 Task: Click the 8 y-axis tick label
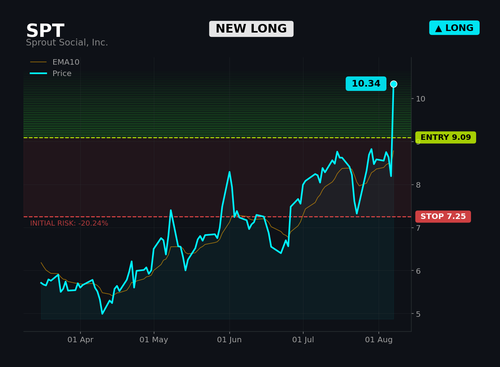(x=418, y=185)
